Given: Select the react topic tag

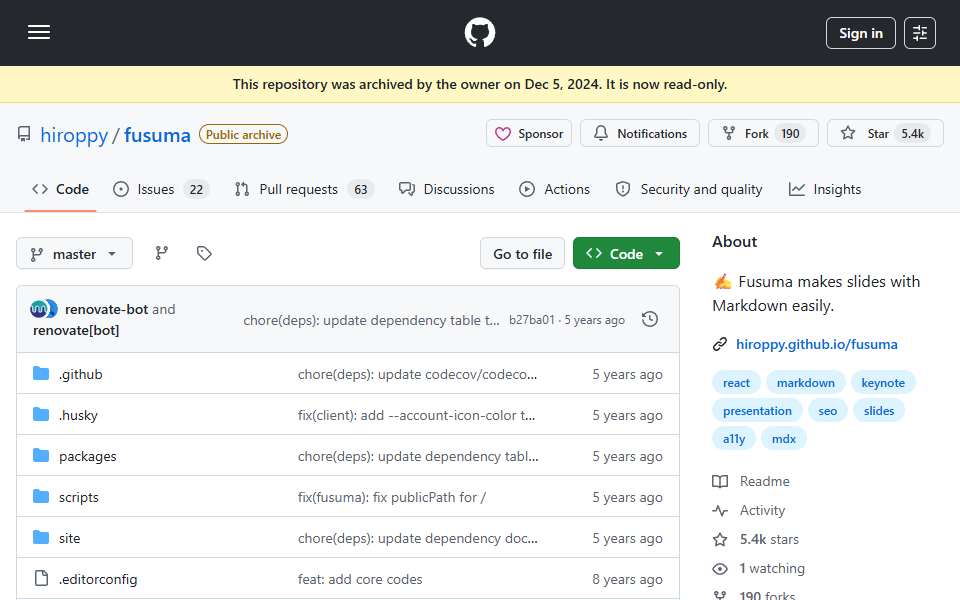Looking at the screenshot, I should click(736, 383).
